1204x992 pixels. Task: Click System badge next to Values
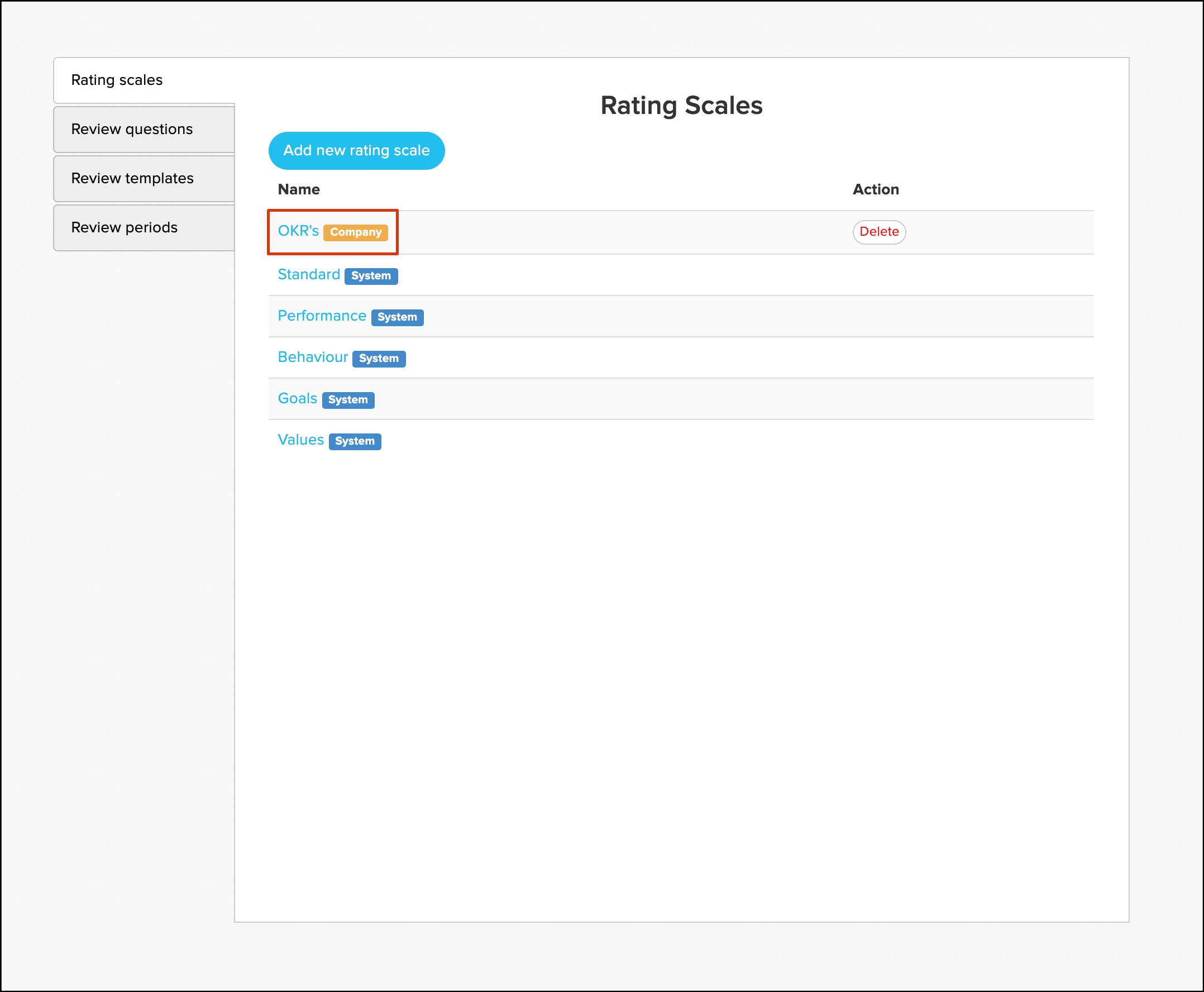click(355, 441)
